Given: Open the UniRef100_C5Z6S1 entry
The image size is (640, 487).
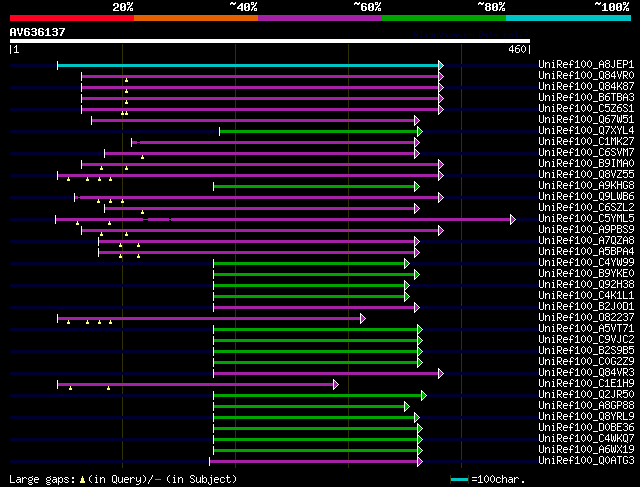Looking at the screenshot, I should coord(586,109).
